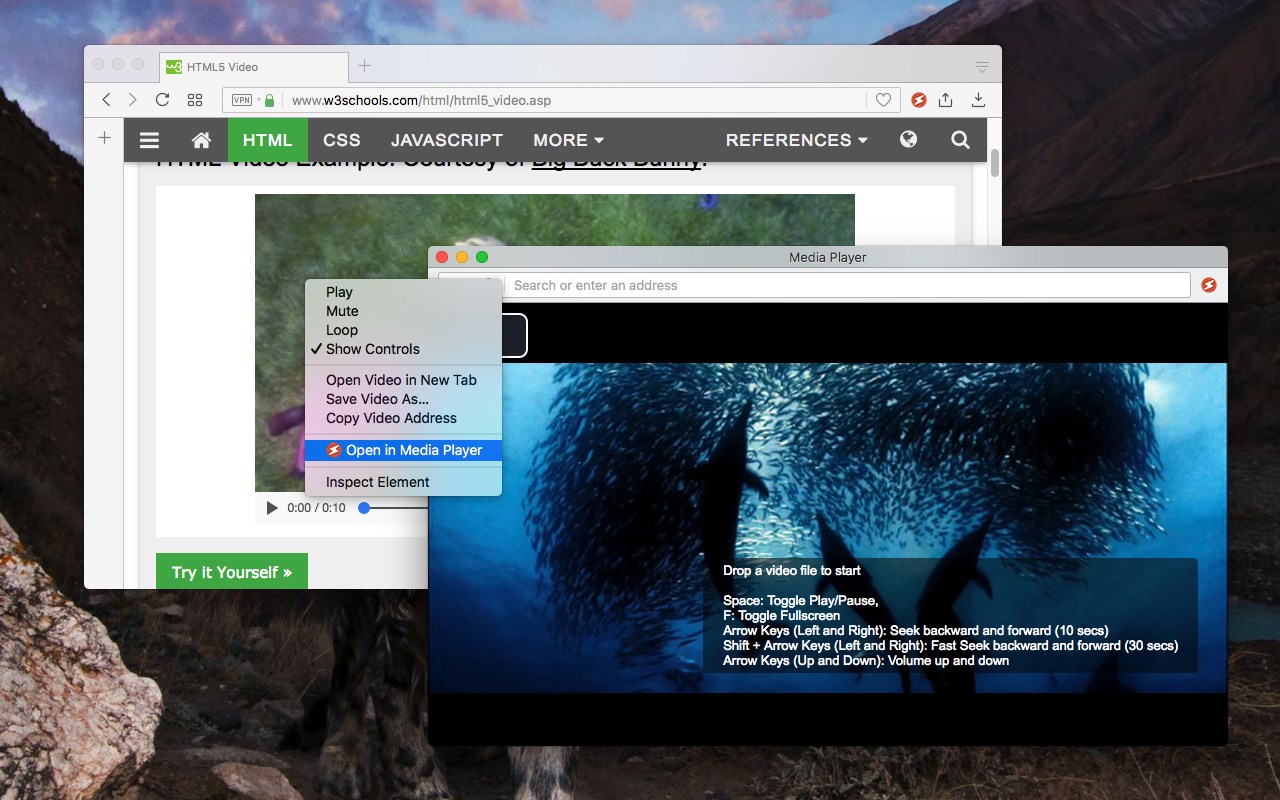Choose Save Video As…
The height and width of the screenshot is (800, 1280).
(x=402, y=399)
